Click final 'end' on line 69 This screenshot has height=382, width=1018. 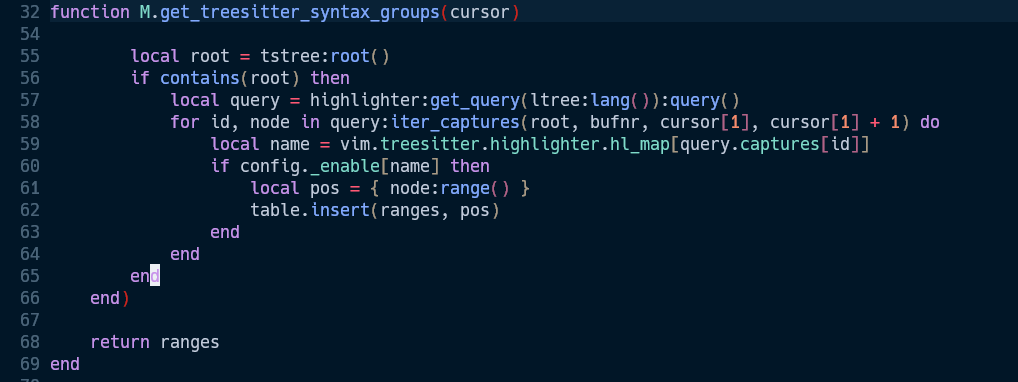coord(65,364)
